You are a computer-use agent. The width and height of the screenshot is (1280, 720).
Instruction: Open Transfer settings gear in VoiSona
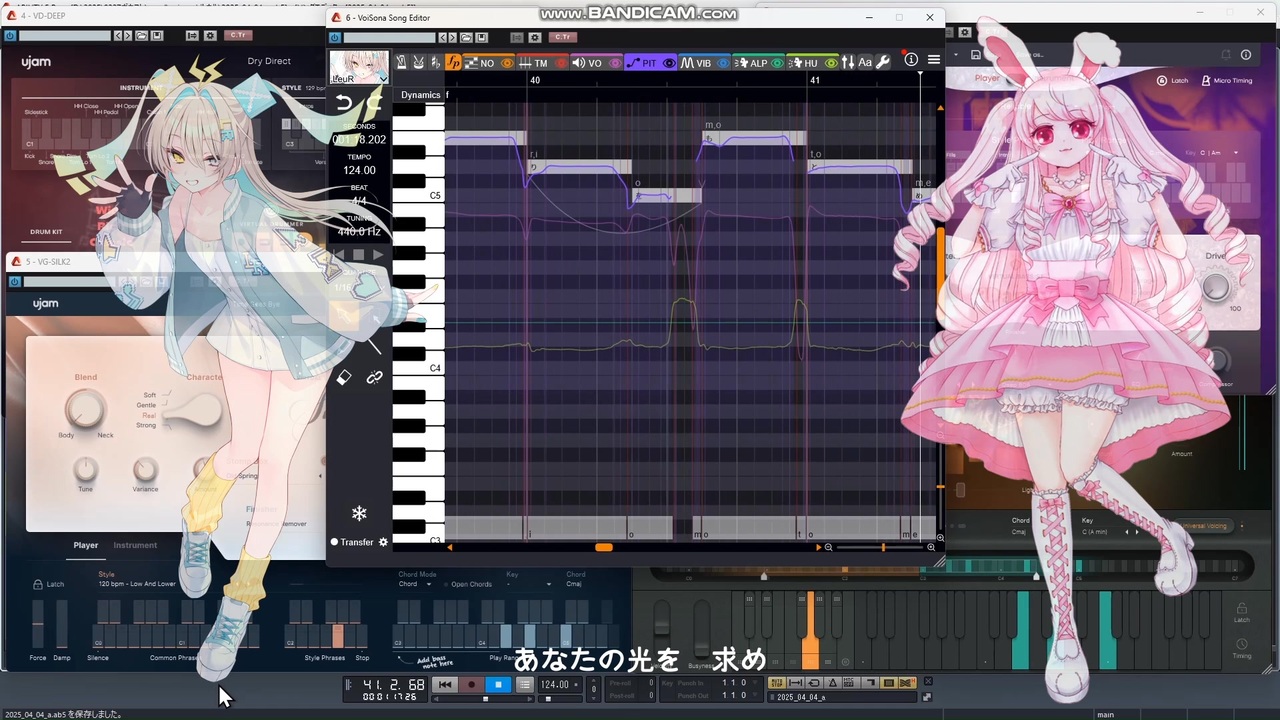click(x=383, y=542)
